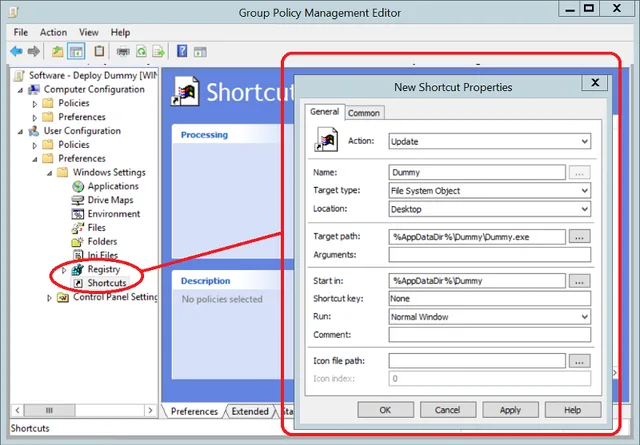Open the Action menu
The image size is (640, 445).
pos(53,32)
